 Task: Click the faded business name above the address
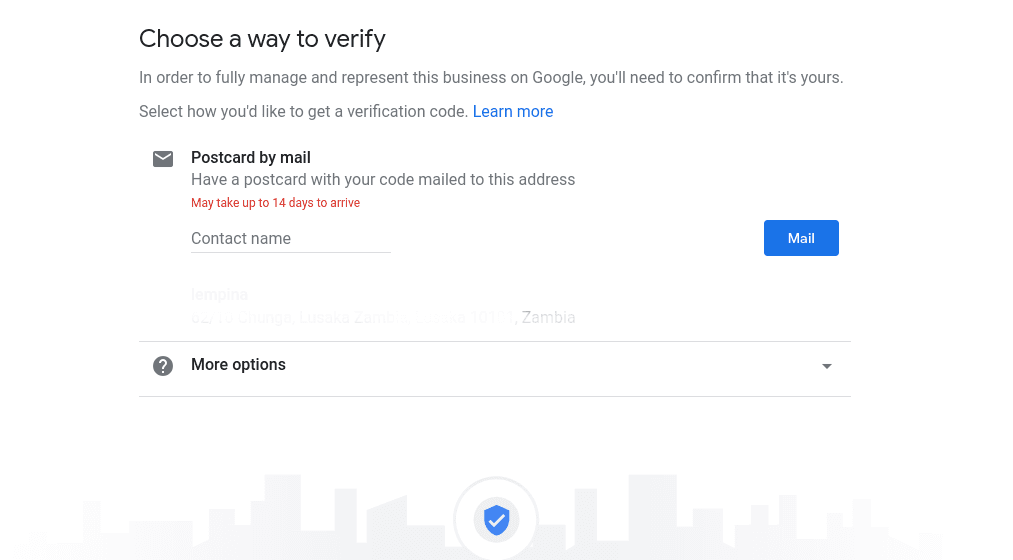[219, 295]
